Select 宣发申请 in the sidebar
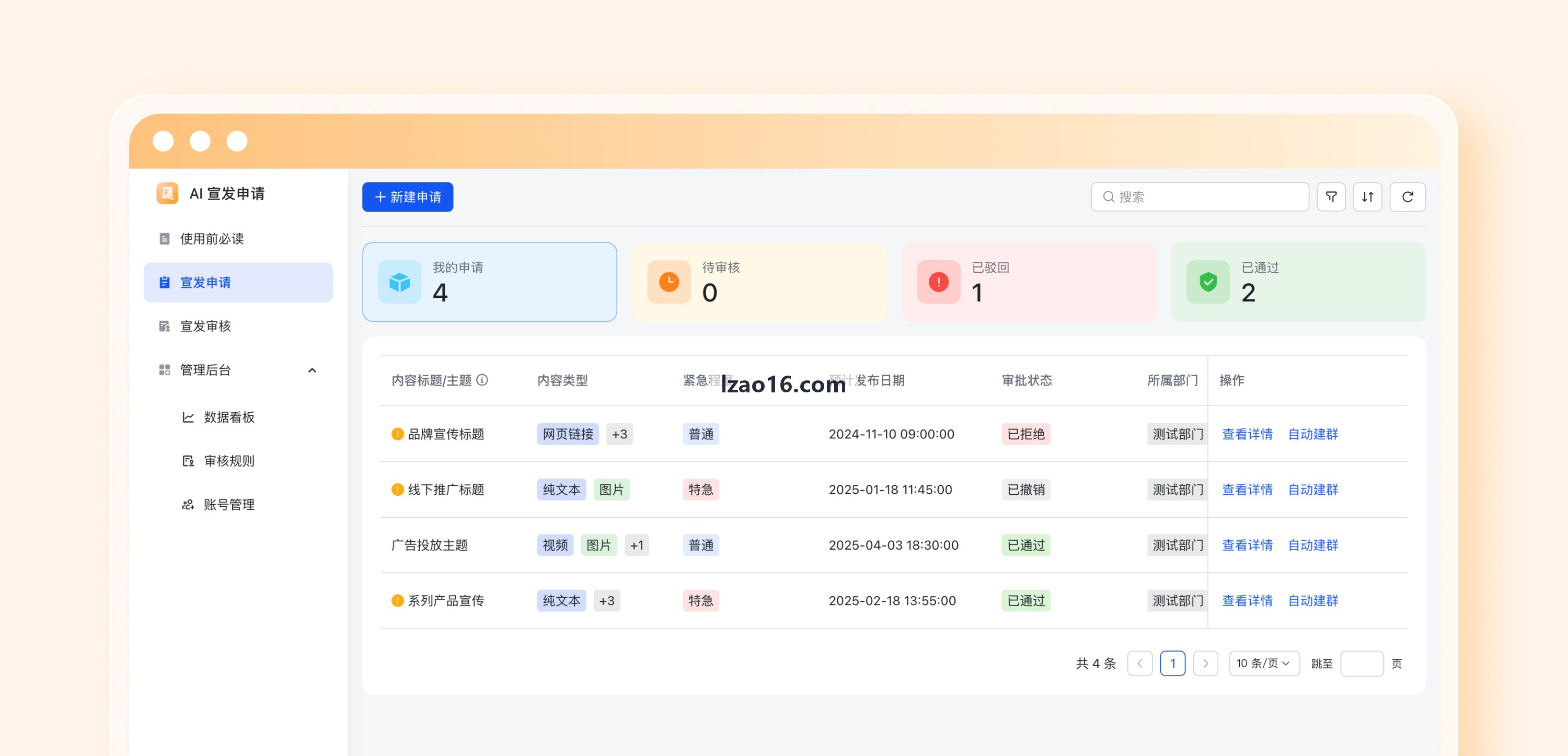The height and width of the screenshot is (756, 1568). coord(238,283)
